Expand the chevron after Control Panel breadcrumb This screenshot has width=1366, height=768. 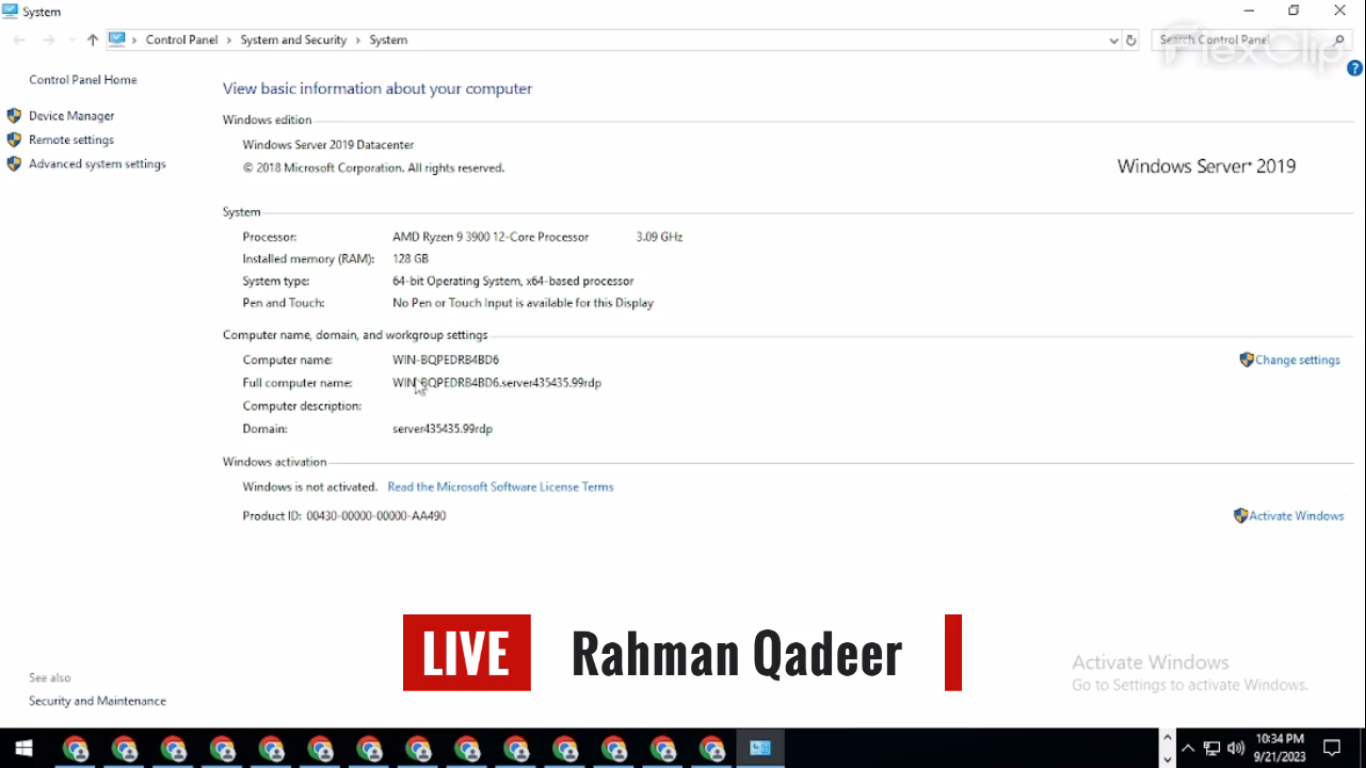click(x=229, y=40)
